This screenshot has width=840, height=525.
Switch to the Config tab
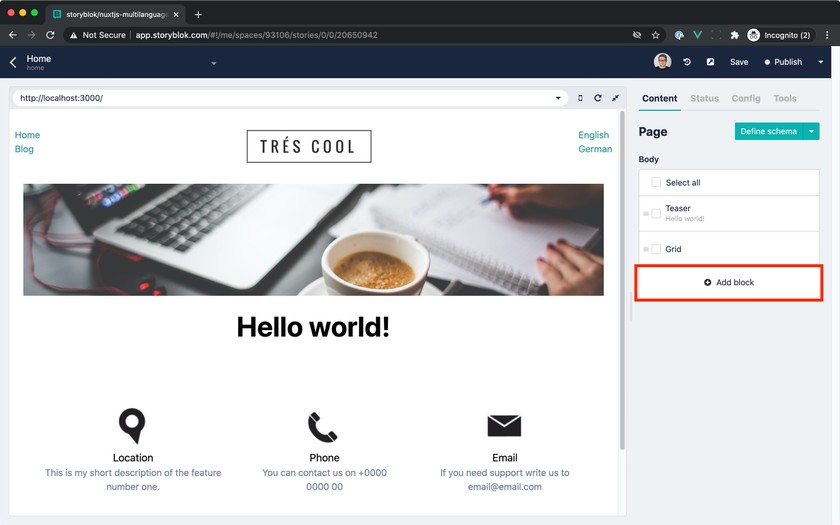pyautogui.click(x=746, y=99)
